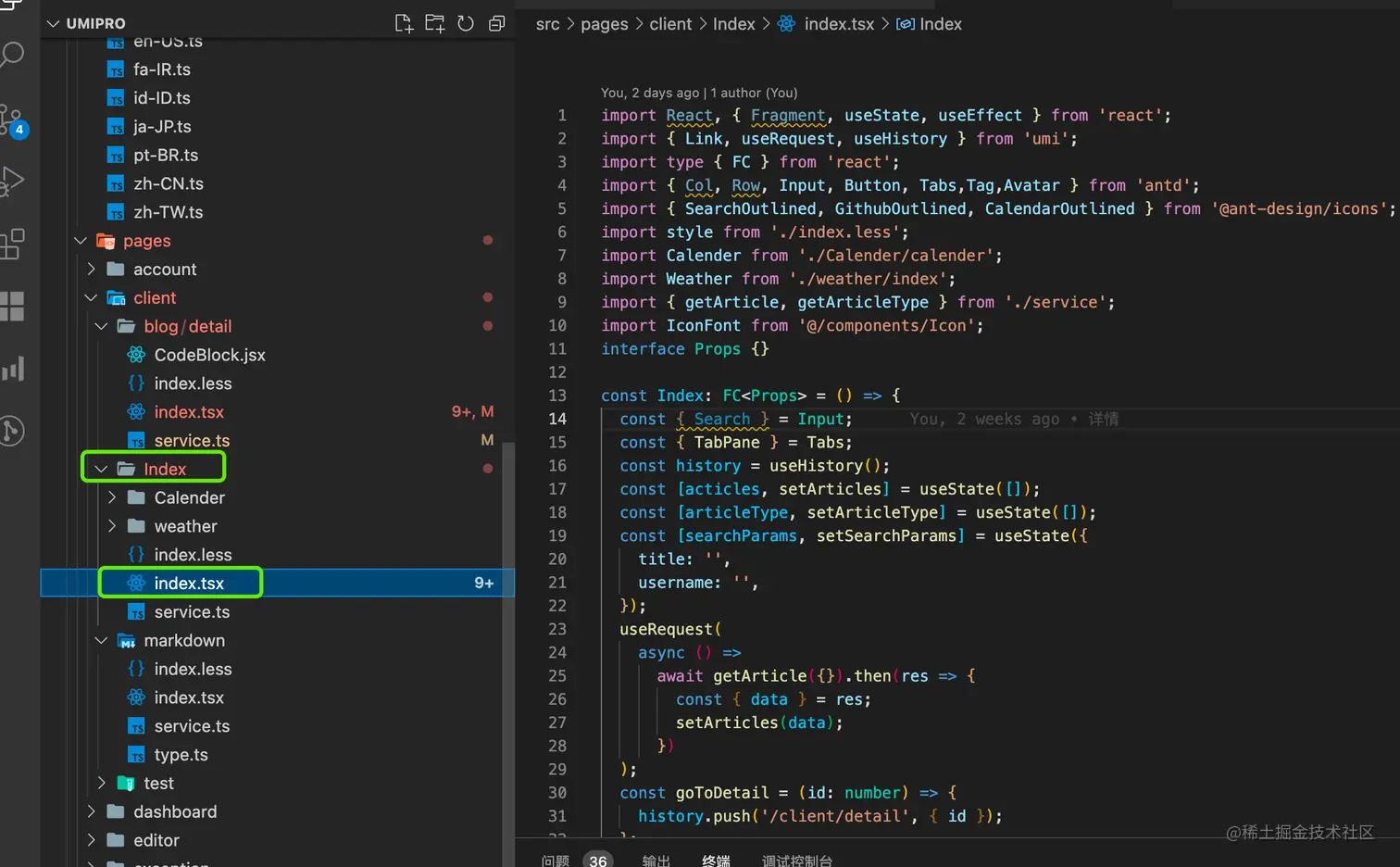The image size is (1400, 867).
Task: Click the New Folder icon in explorer header
Action: [x=434, y=24]
